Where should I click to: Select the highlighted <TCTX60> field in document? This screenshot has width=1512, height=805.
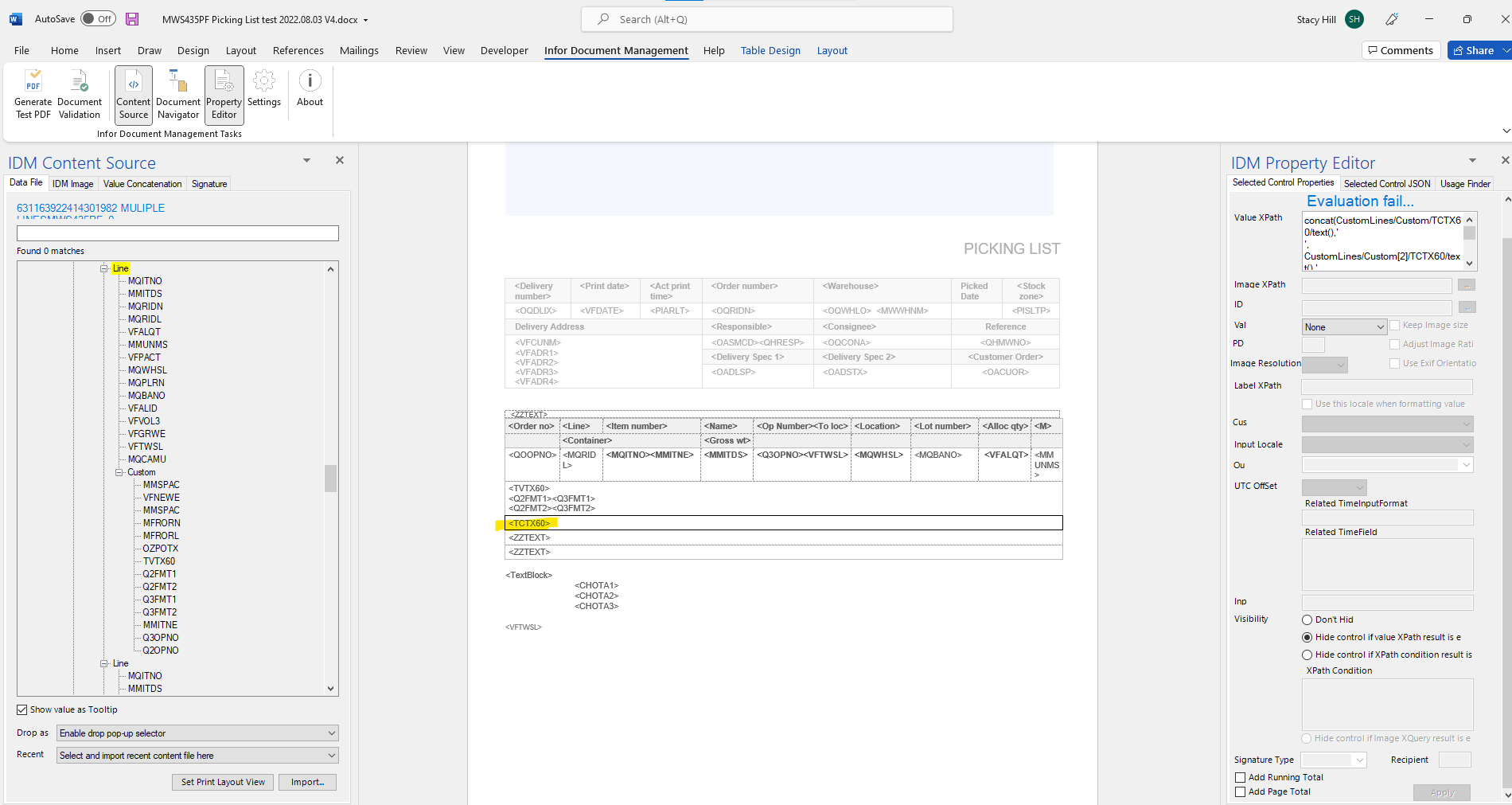click(529, 523)
